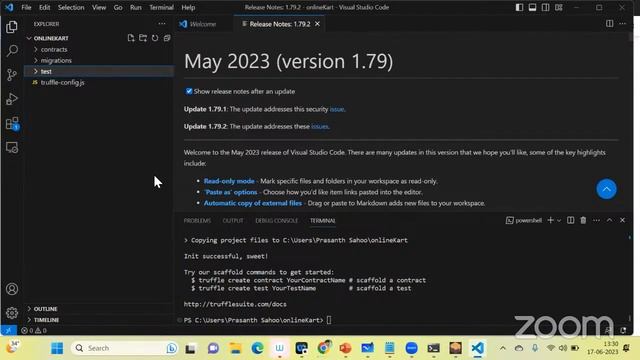Screen dimensions: 640x360
Task: Open Accounts menu icon
Action: point(12,289)
